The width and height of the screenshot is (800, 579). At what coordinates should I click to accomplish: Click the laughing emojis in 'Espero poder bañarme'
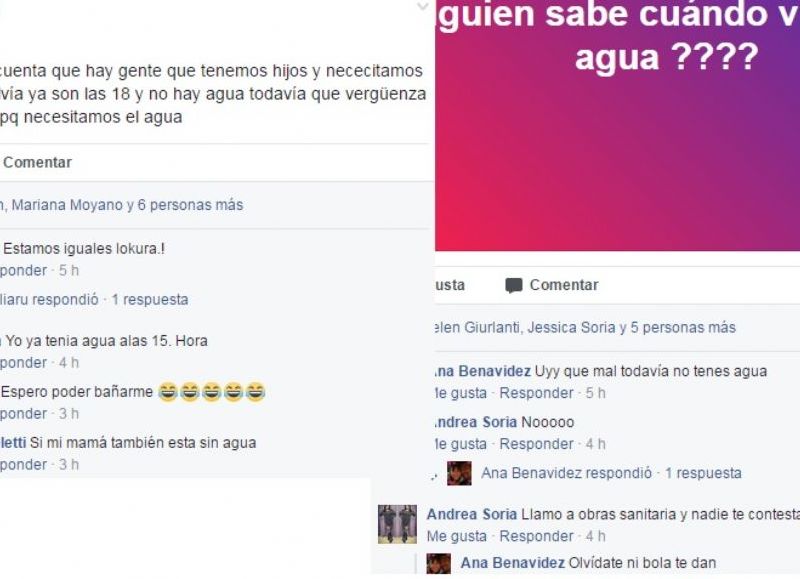pos(212,392)
